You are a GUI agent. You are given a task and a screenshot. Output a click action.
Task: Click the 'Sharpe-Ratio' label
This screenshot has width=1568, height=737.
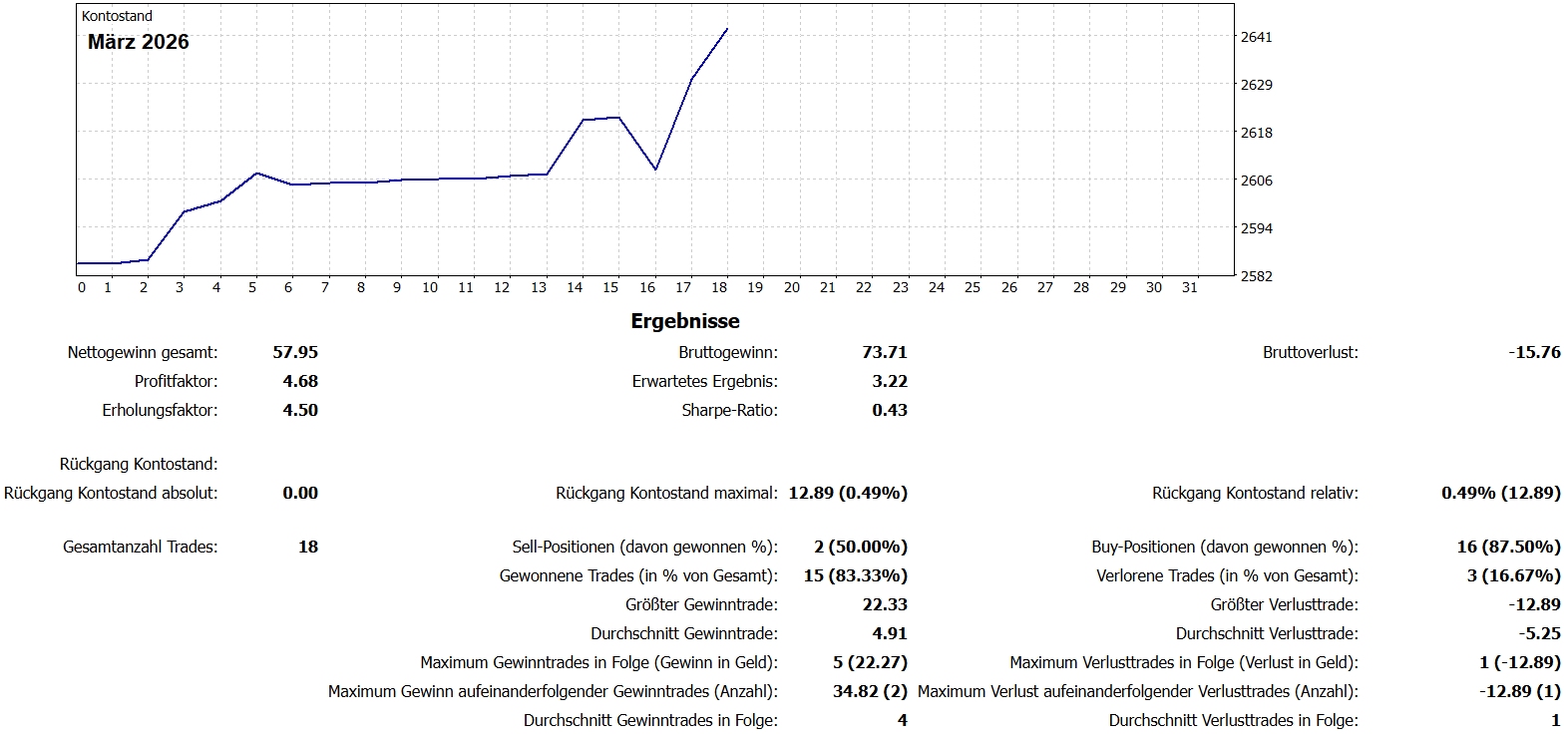pos(729,410)
